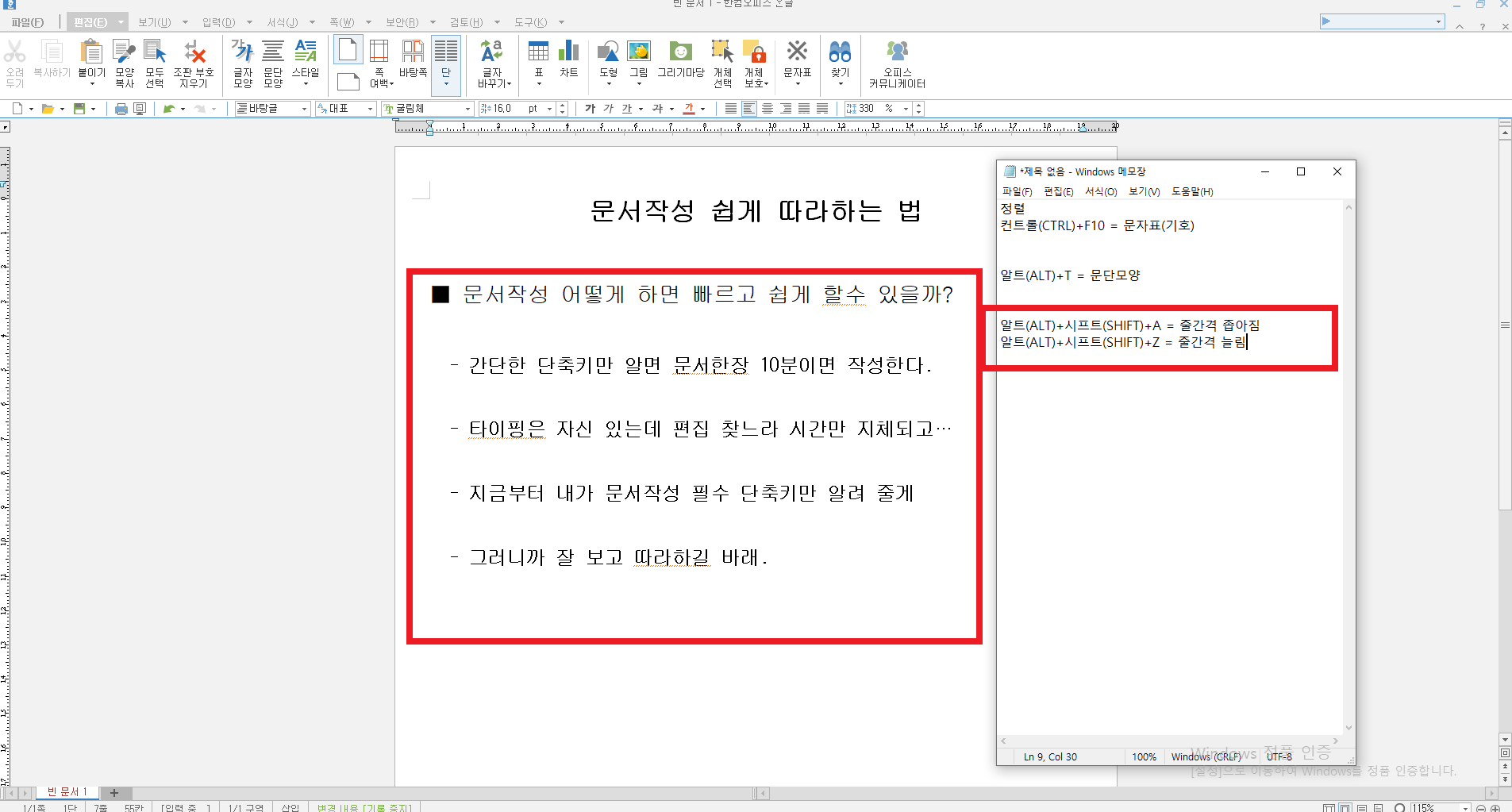The image size is (1512, 812).
Task: Open the 편집(E) menu tab in Hangul
Action: pyautogui.click(x=90, y=22)
